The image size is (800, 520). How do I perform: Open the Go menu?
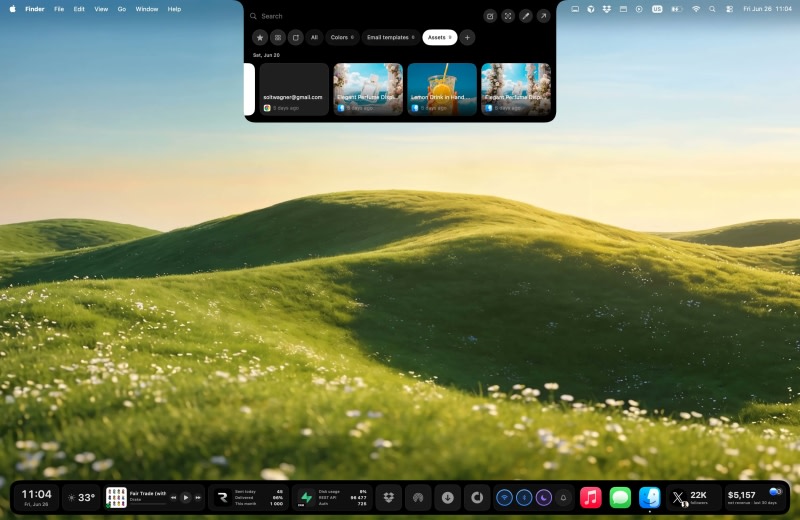tap(122, 9)
